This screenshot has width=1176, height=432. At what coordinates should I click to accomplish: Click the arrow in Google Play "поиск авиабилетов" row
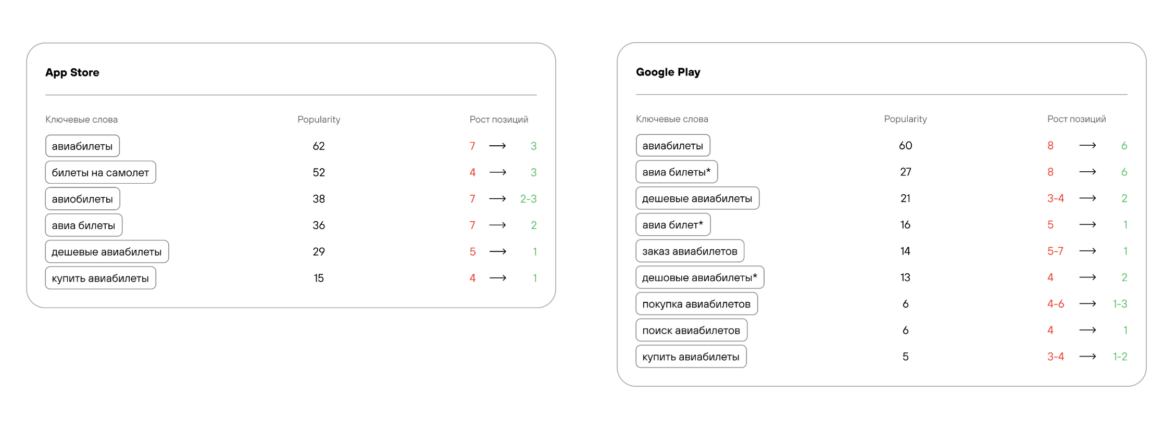click(1087, 330)
